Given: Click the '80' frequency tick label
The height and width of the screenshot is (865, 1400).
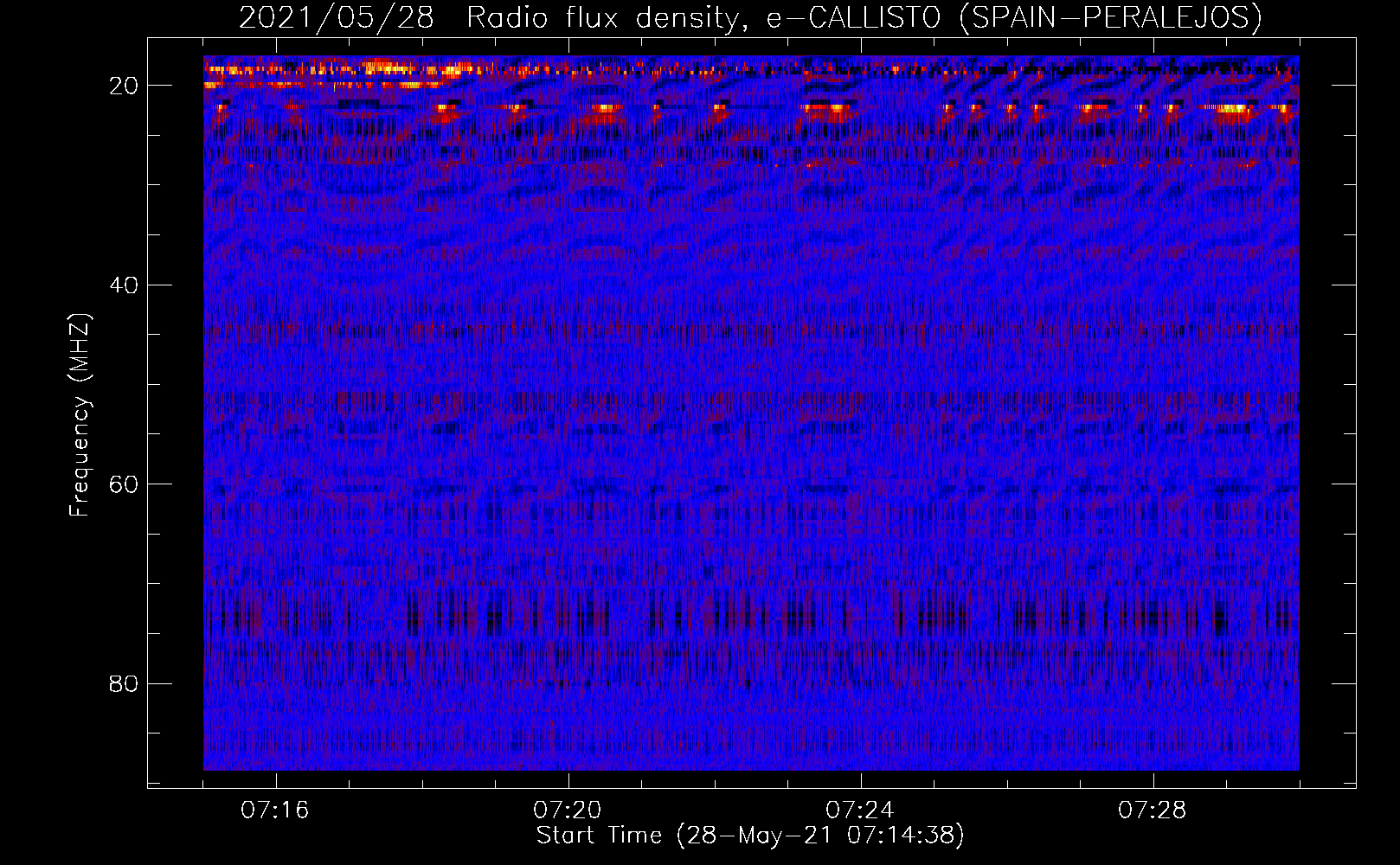Looking at the screenshot, I should point(125,683).
